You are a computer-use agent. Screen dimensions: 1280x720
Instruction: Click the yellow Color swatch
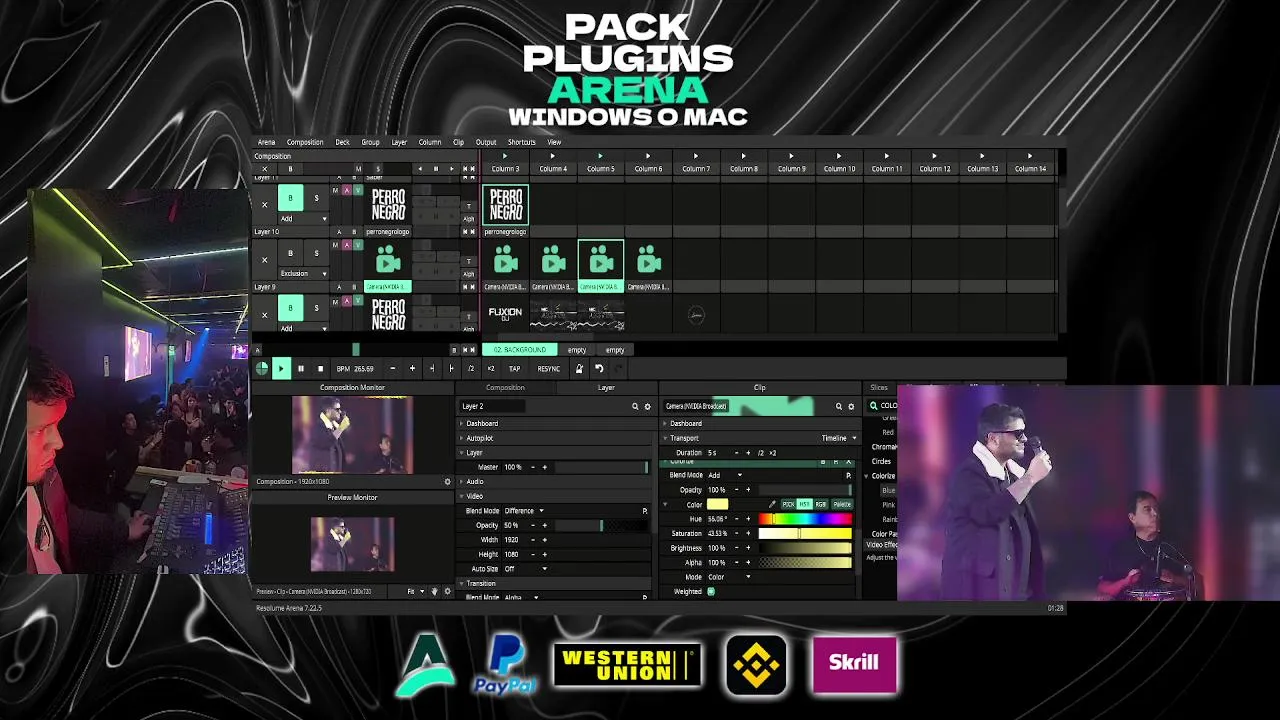(717, 505)
